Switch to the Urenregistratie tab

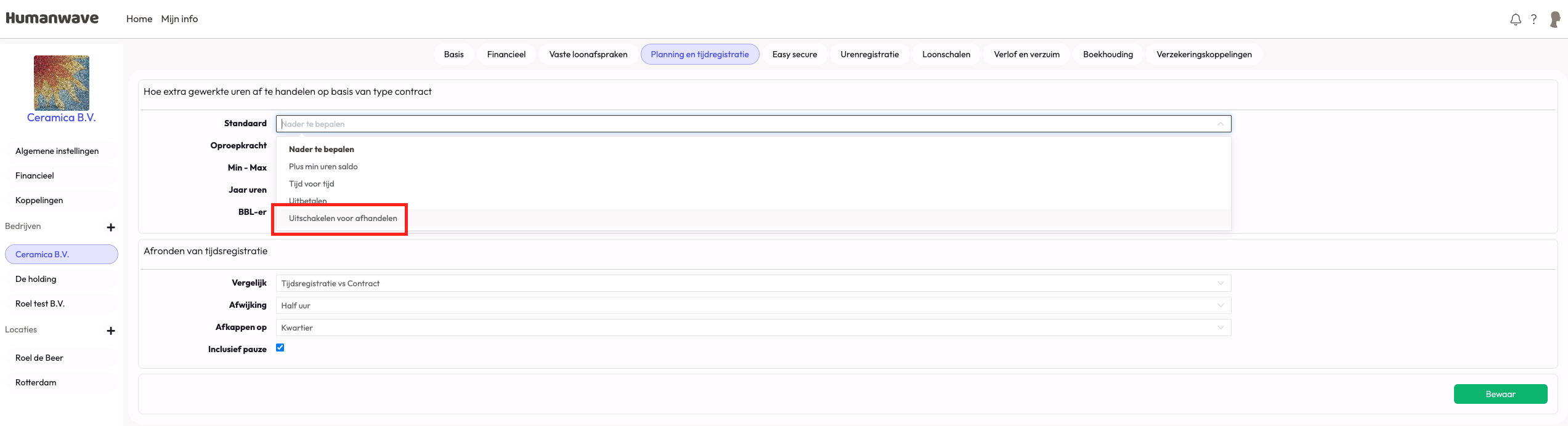click(x=869, y=54)
